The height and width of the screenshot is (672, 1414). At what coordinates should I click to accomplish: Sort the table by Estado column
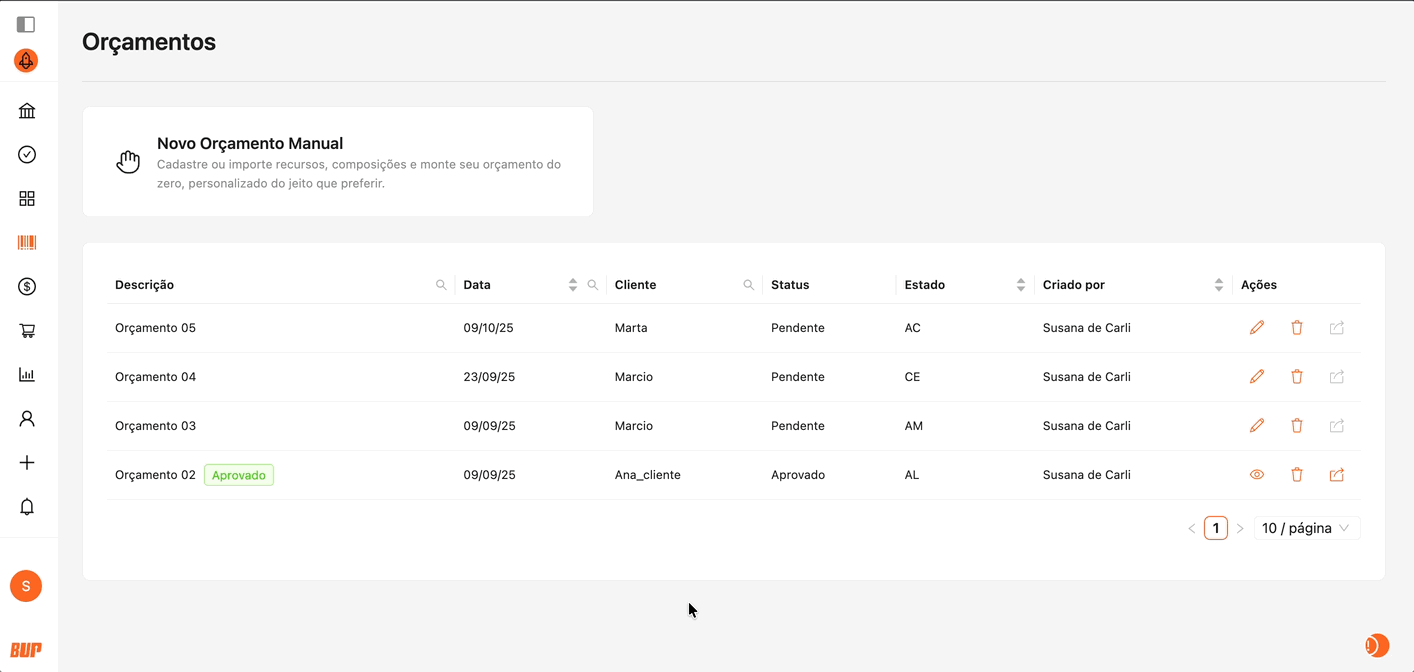pyautogui.click(x=1021, y=285)
